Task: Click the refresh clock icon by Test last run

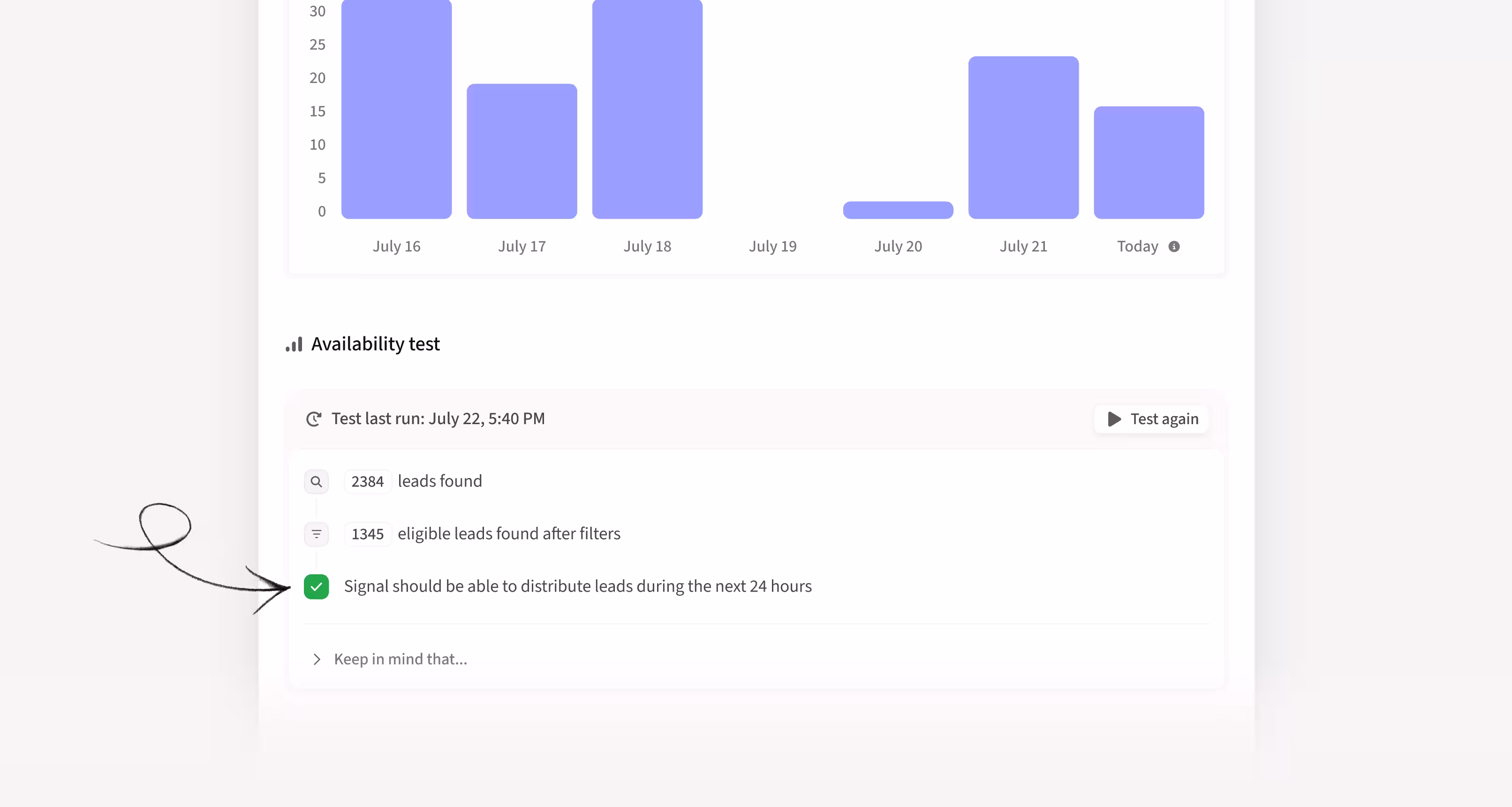Action: (x=314, y=419)
